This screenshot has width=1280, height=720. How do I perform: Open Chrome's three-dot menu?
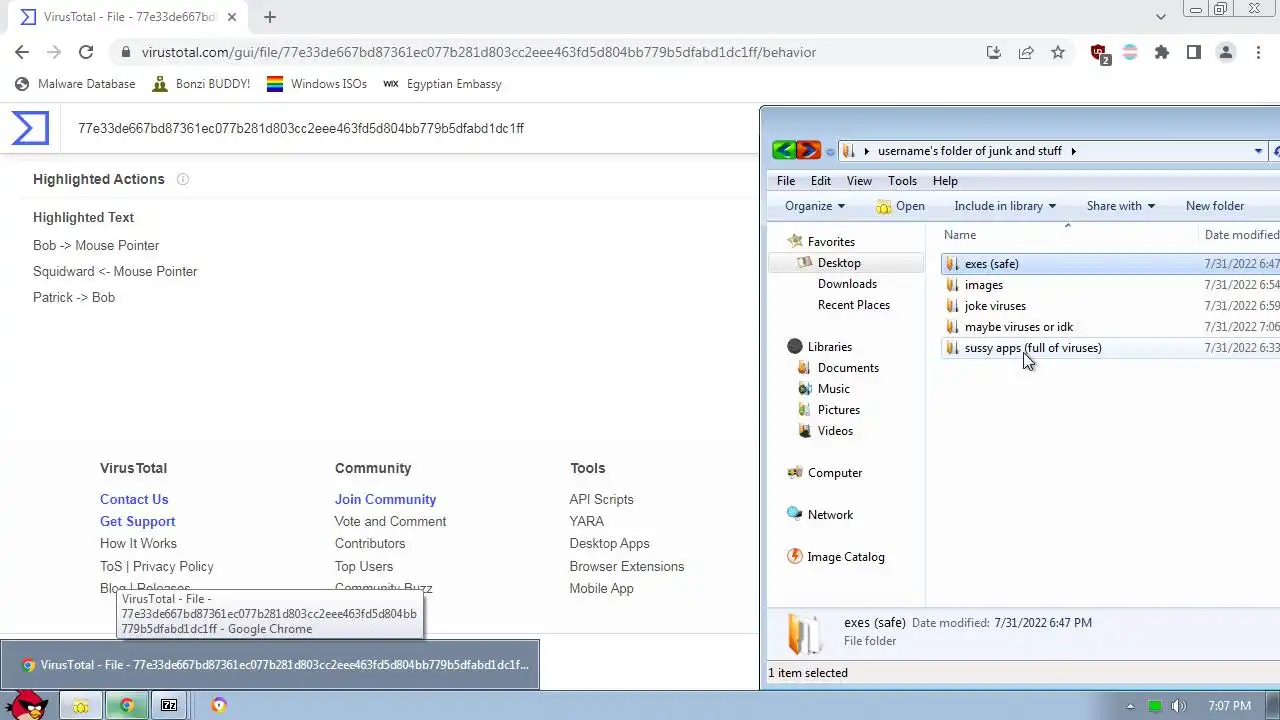(1258, 52)
